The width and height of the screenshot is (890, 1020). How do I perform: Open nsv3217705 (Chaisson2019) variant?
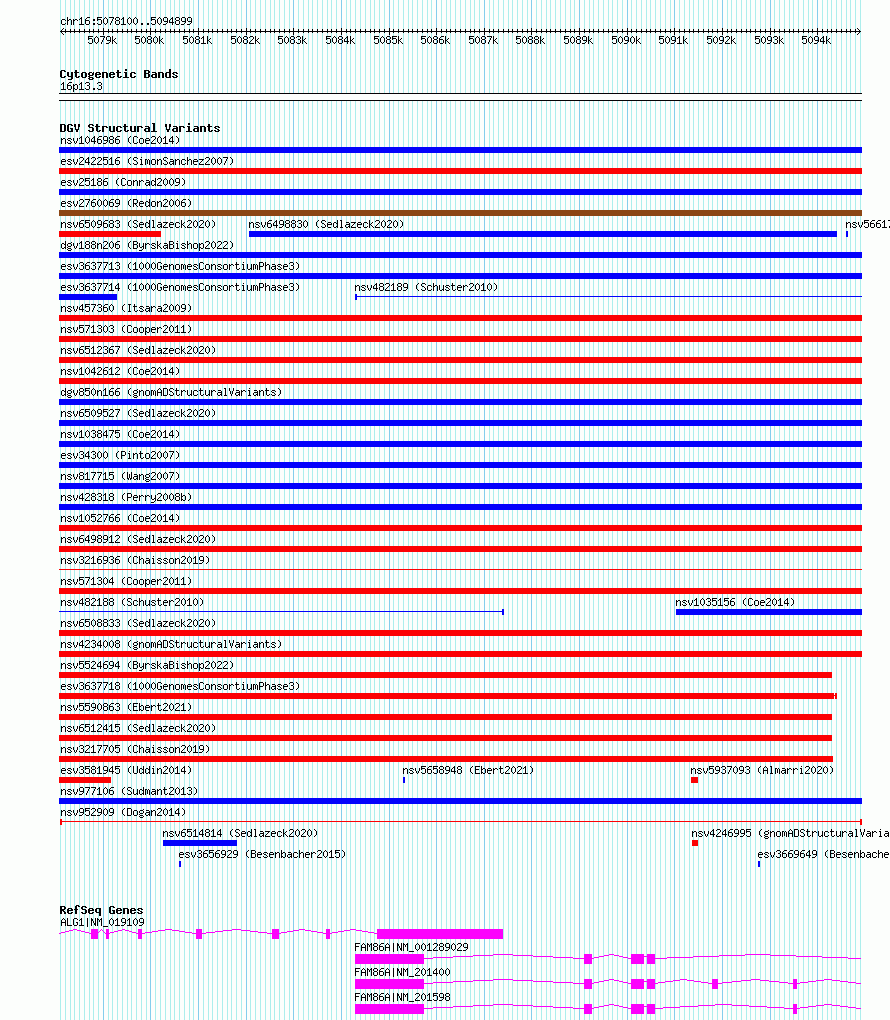135,749
